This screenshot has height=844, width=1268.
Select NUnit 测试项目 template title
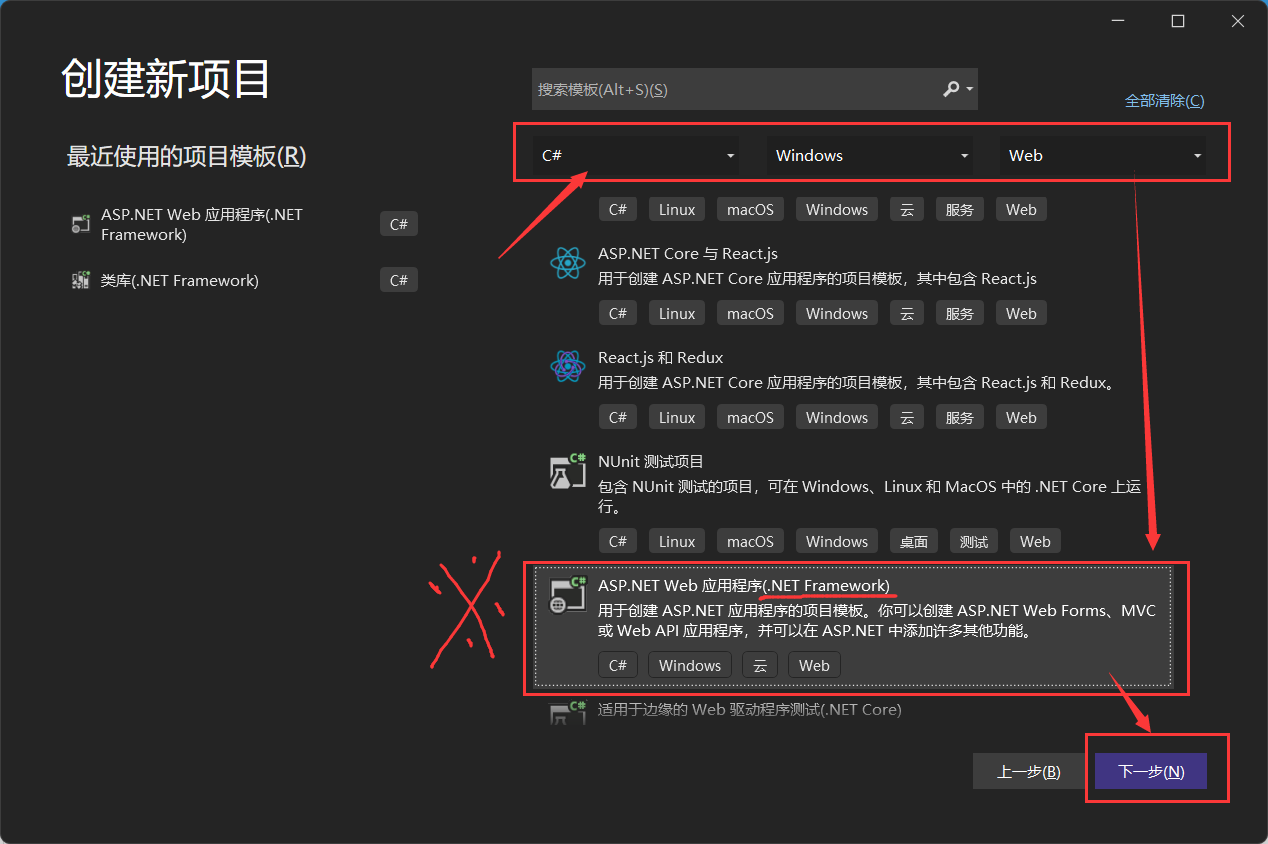coord(651,462)
